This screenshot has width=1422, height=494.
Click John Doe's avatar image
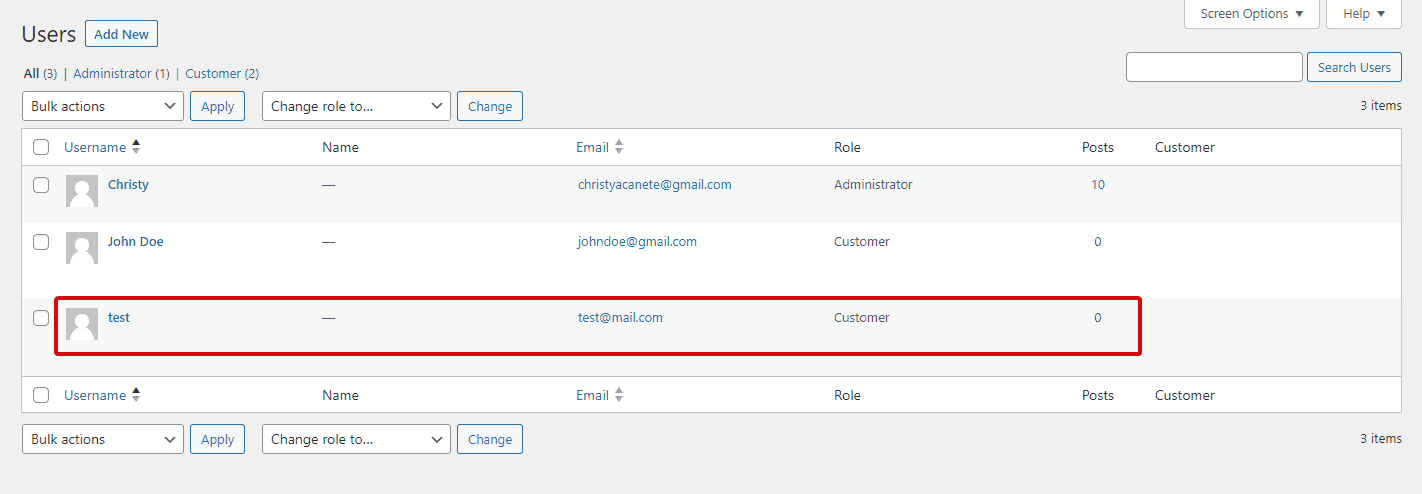point(82,248)
